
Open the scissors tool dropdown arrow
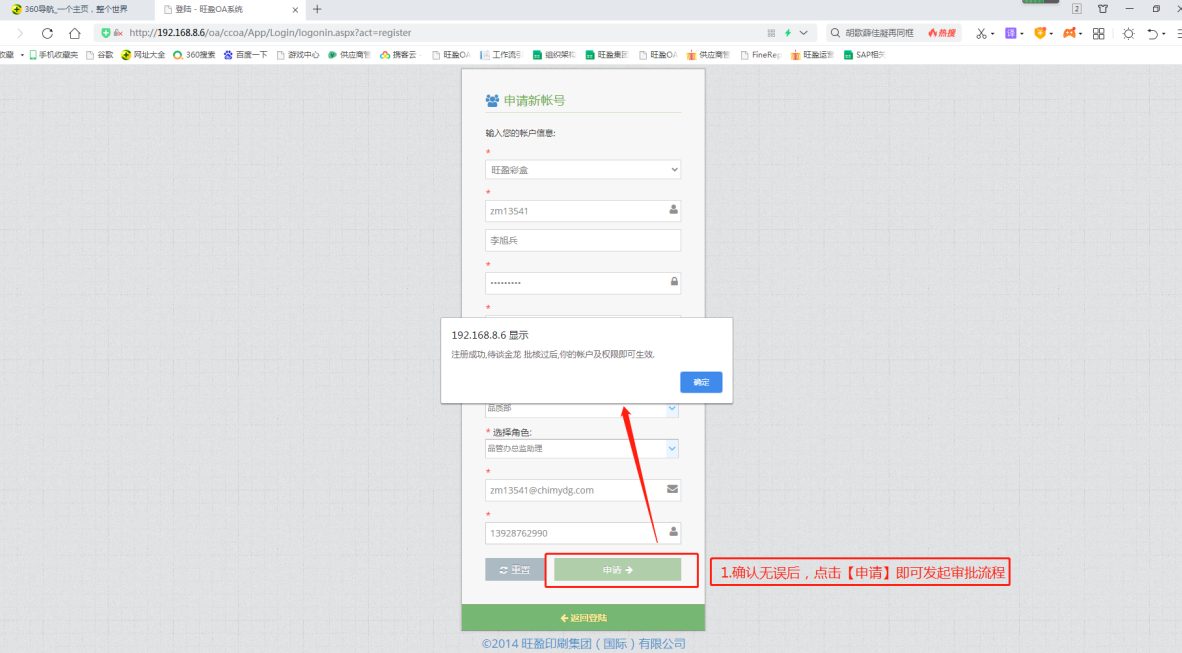[x=992, y=34]
